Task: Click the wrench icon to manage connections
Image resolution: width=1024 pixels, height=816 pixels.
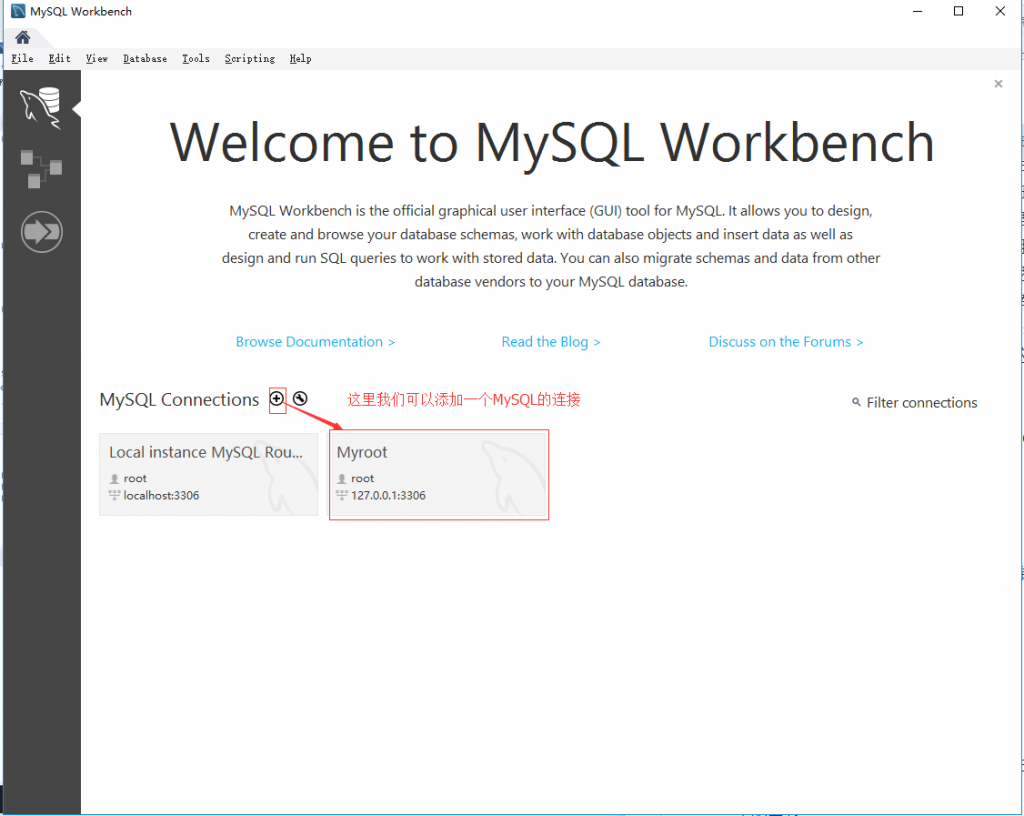Action: (300, 400)
